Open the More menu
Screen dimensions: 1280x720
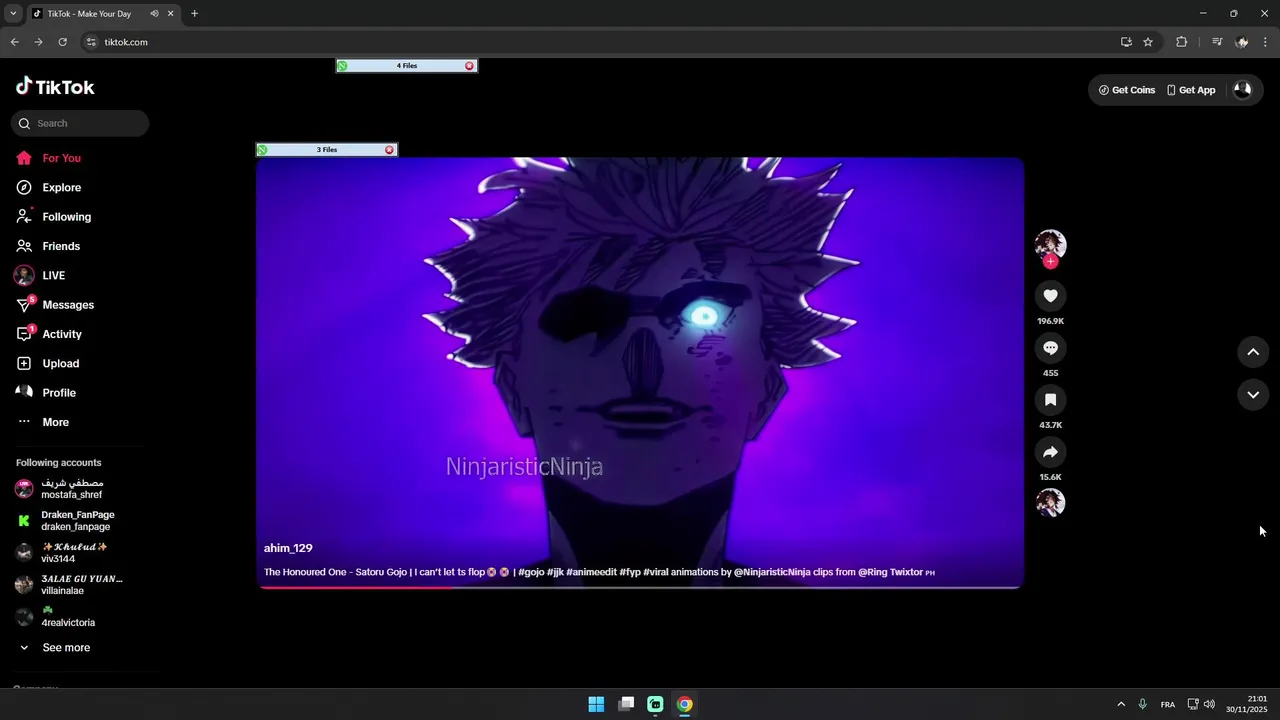55,422
